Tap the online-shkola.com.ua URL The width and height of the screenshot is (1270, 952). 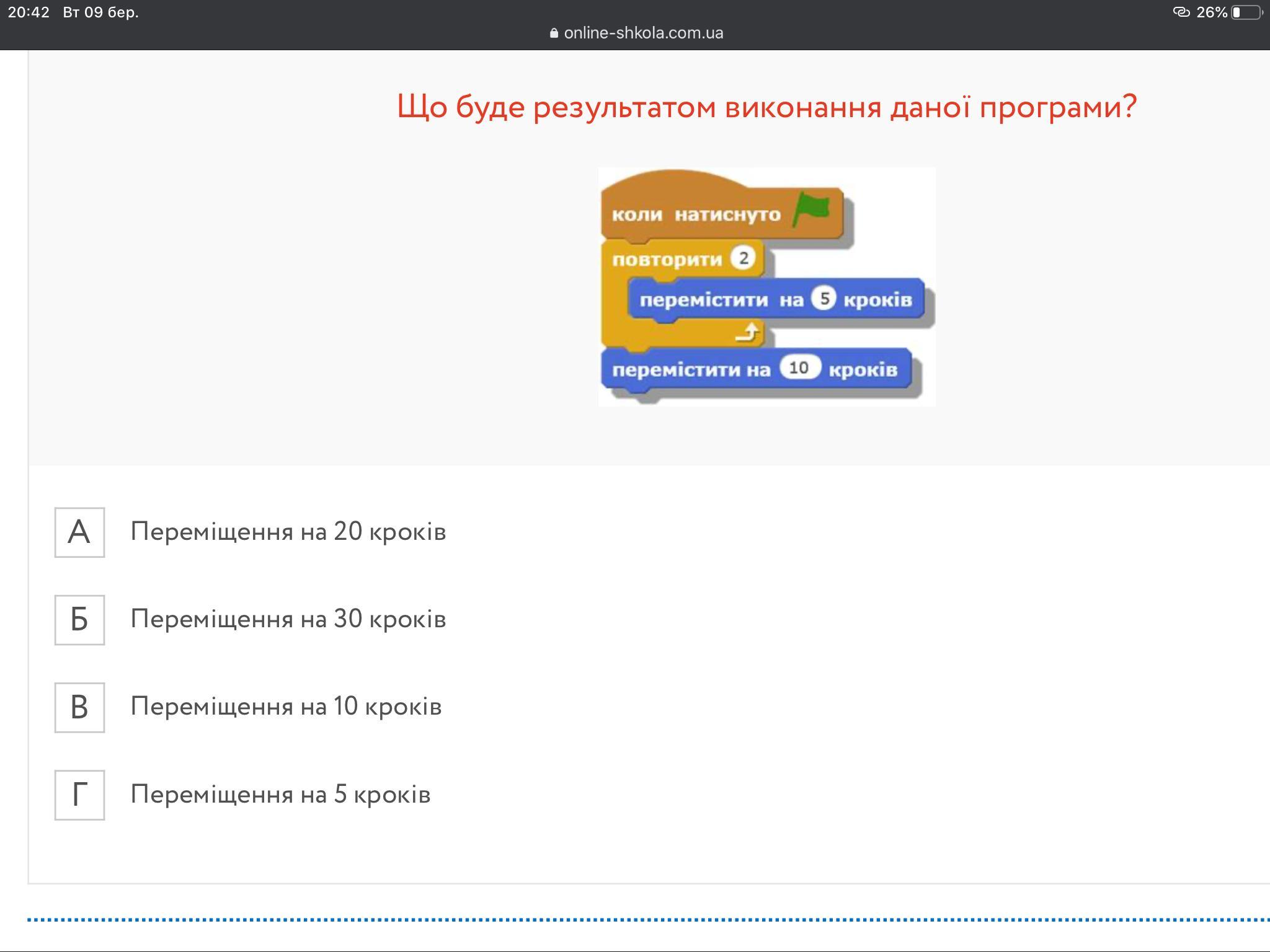[643, 33]
